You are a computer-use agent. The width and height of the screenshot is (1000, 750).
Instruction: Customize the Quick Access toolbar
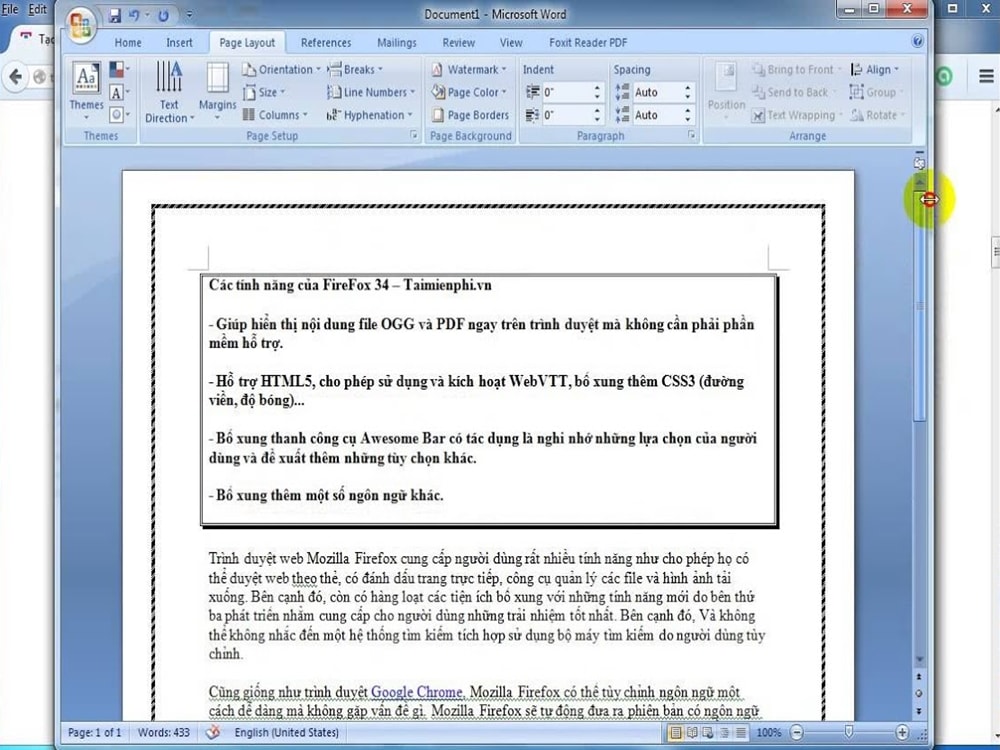[189, 15]
